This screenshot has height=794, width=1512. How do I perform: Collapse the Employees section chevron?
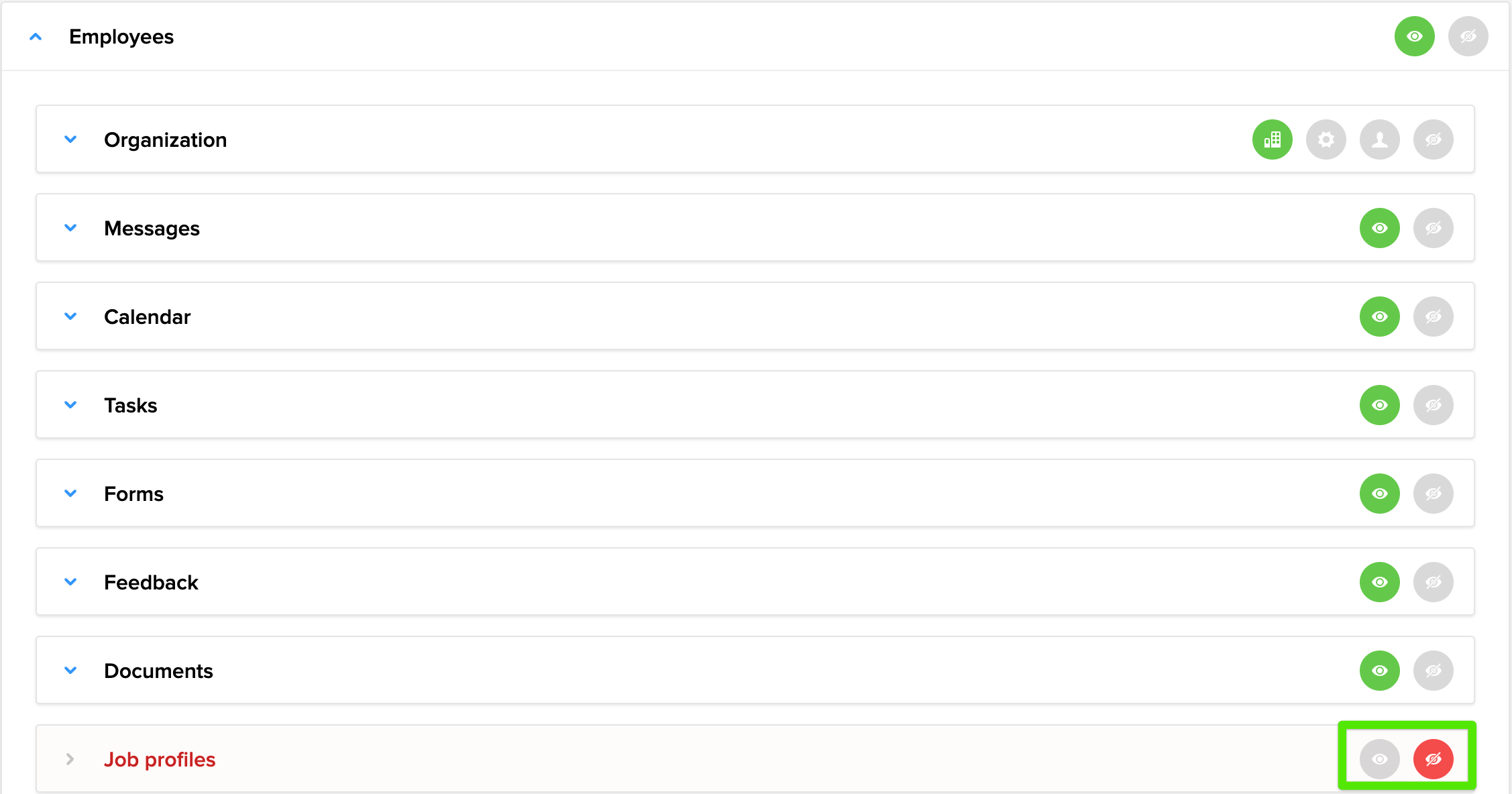point(36,36)
